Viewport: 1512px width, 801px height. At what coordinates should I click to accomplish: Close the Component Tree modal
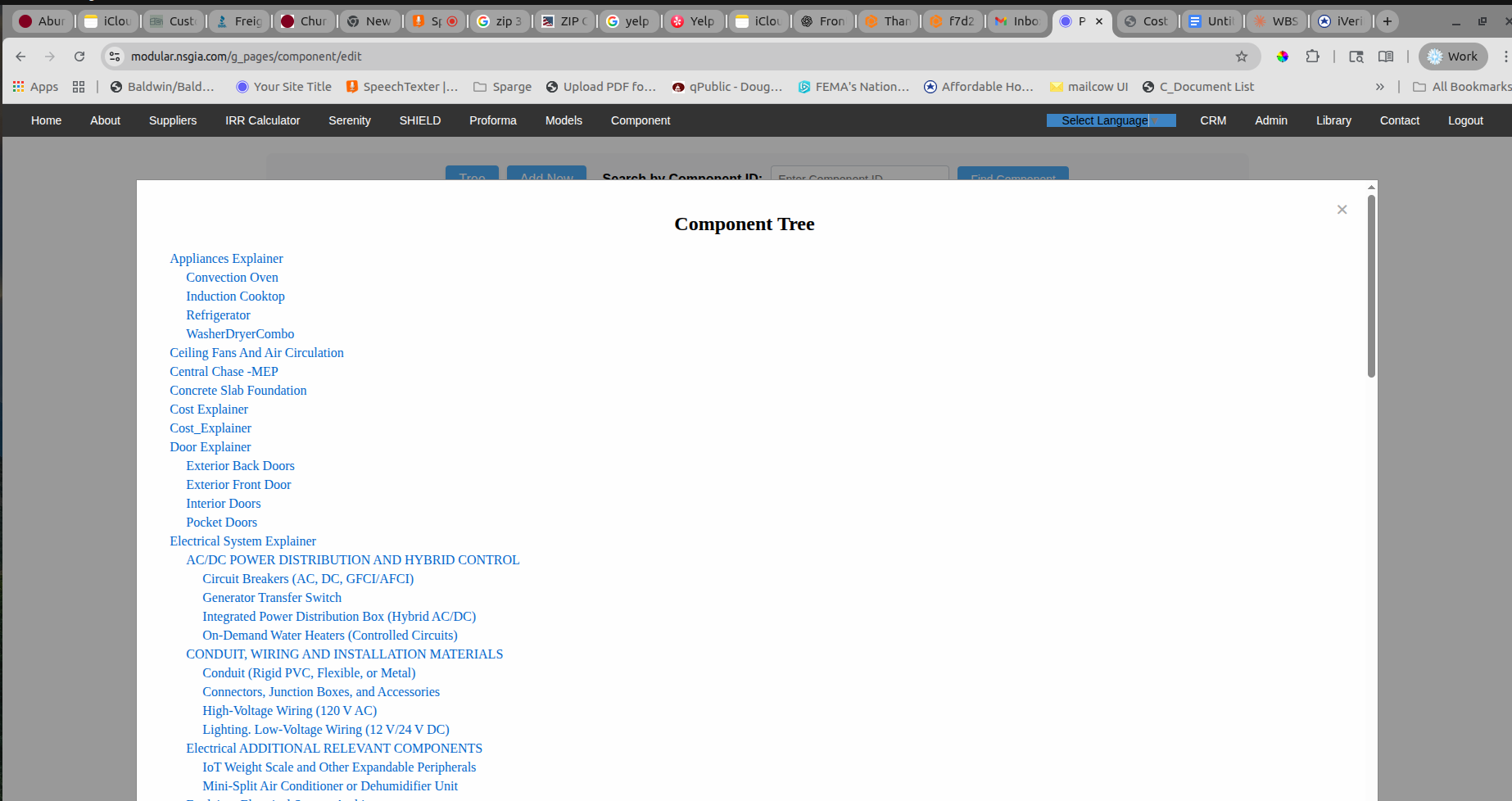point(1342,210)
